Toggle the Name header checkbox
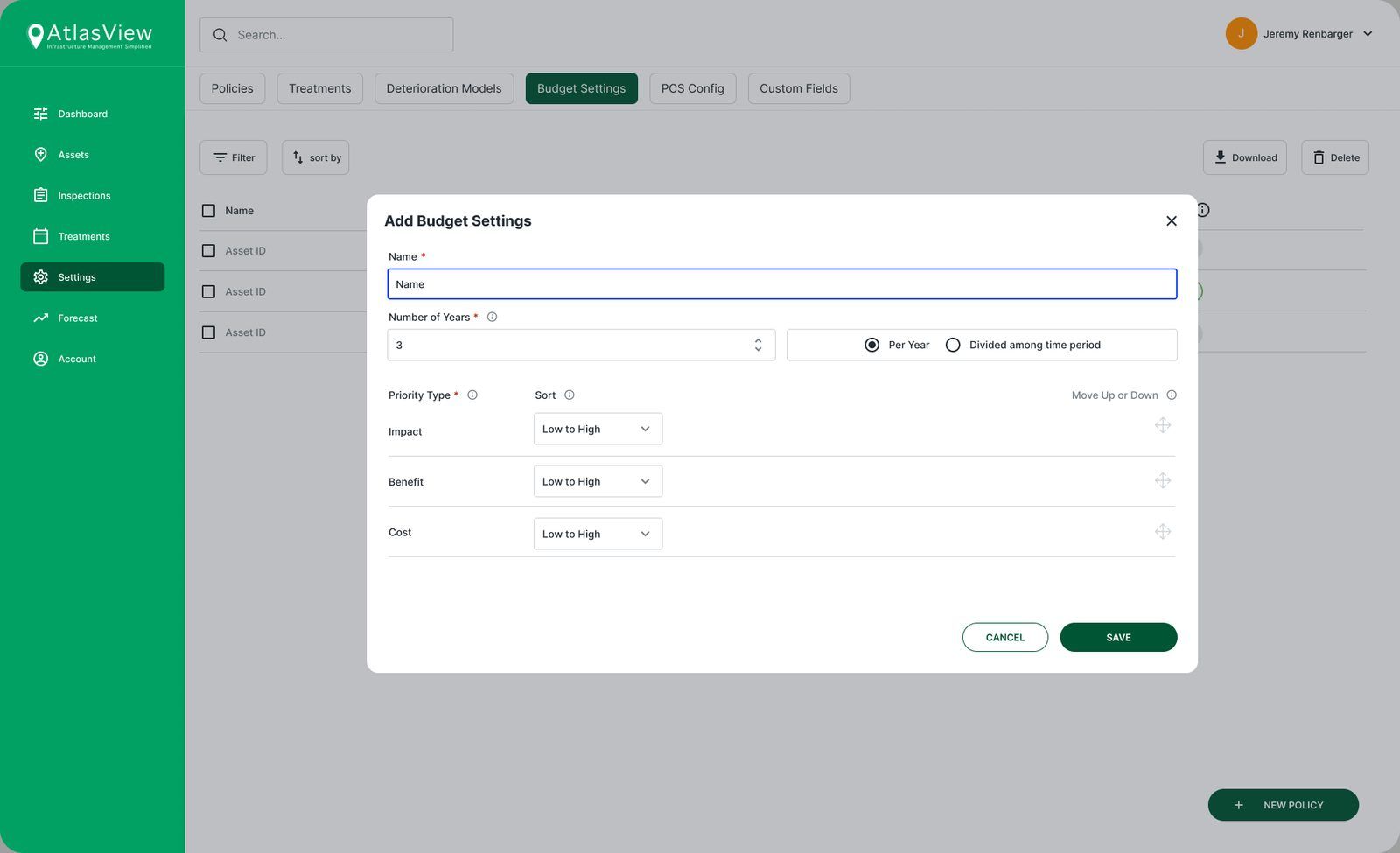The width and height of the screenshot is (1400, 853). click(208, 211)
